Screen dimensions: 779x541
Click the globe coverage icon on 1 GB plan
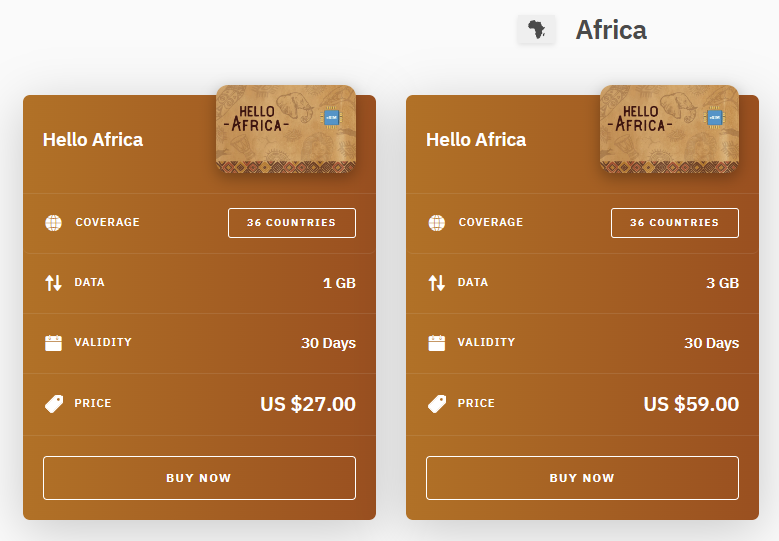point(54,223)
